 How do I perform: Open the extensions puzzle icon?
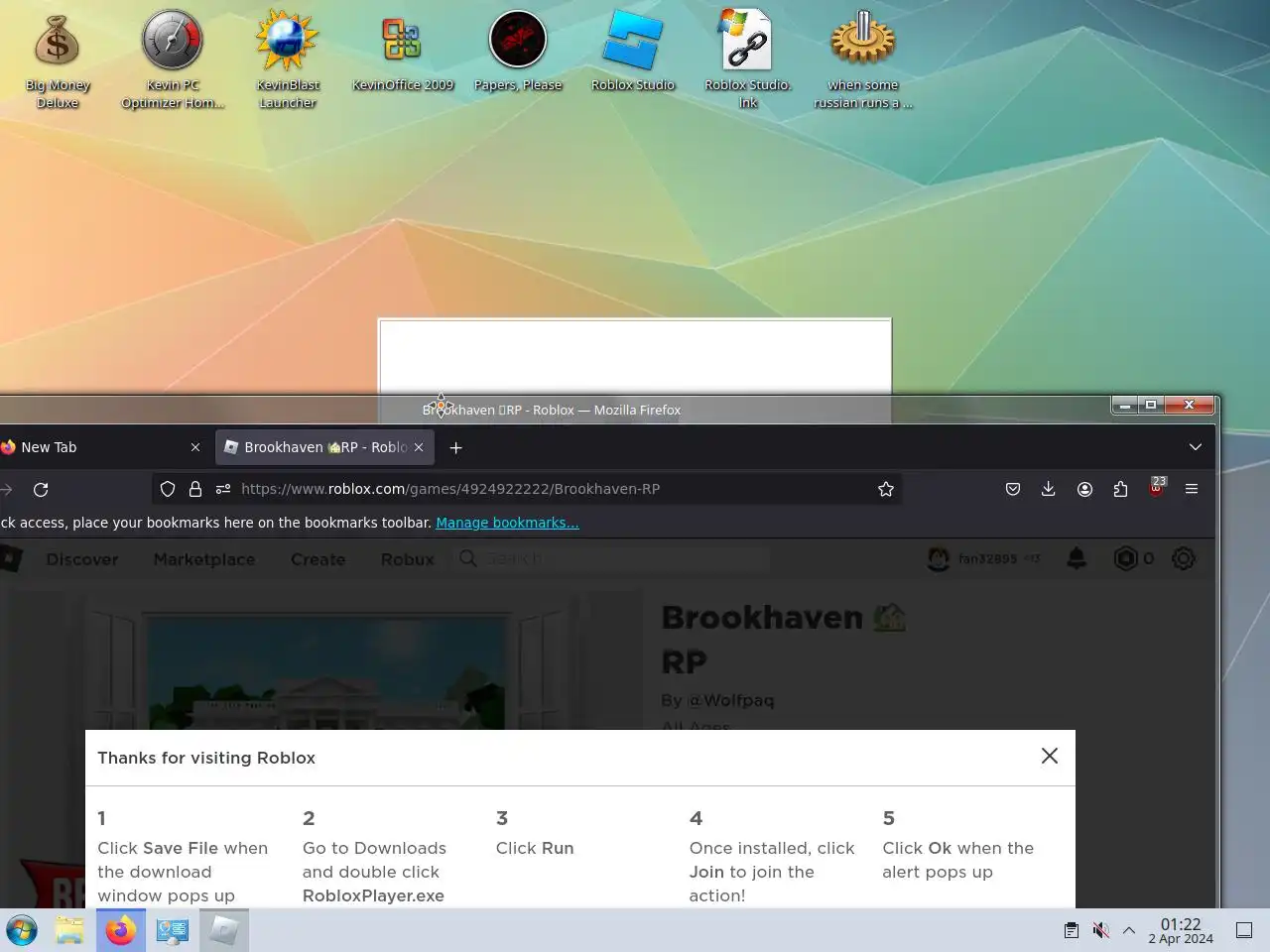tap(1120, 489)
